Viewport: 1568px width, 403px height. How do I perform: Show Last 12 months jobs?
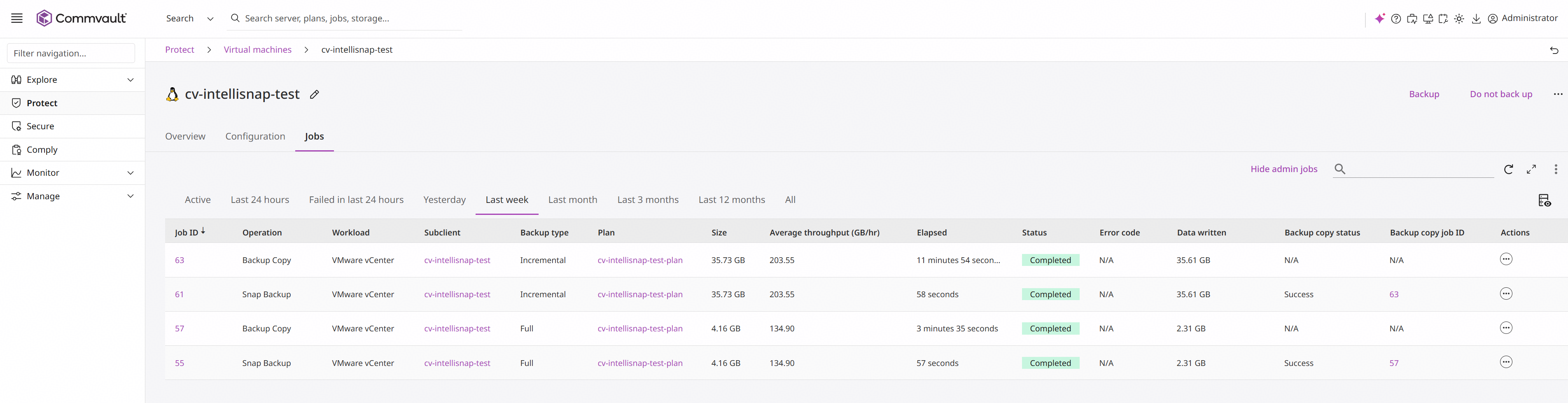(732, 200)
